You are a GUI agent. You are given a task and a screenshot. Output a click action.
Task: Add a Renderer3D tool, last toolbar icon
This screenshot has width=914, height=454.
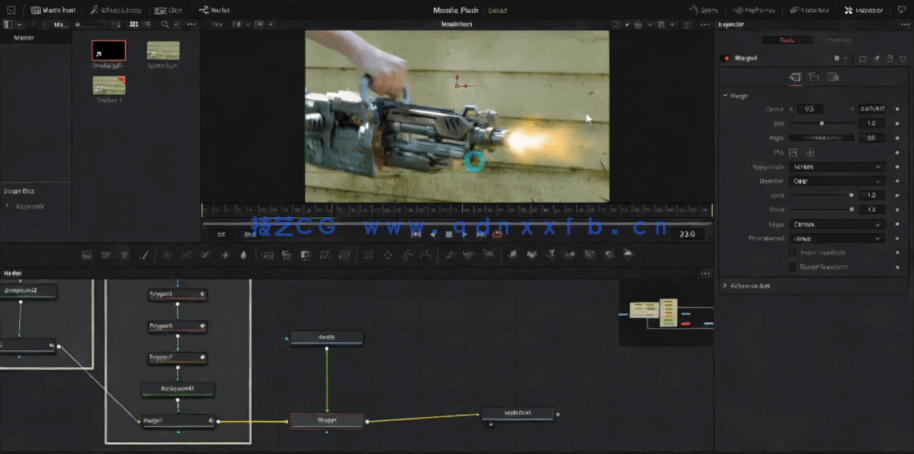point(628,255)
